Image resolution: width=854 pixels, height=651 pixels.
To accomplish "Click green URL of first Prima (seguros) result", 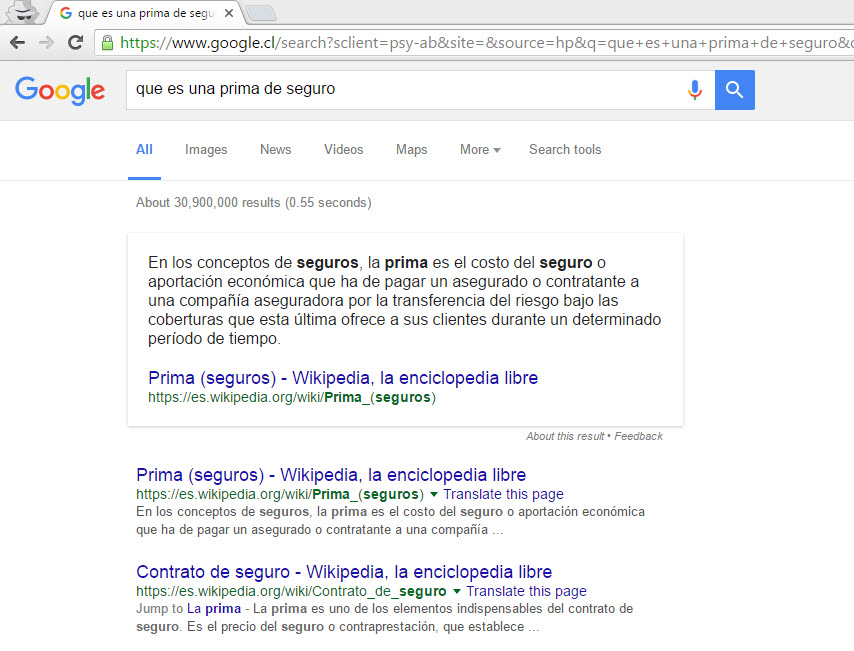I will click(x=280, y=495).
